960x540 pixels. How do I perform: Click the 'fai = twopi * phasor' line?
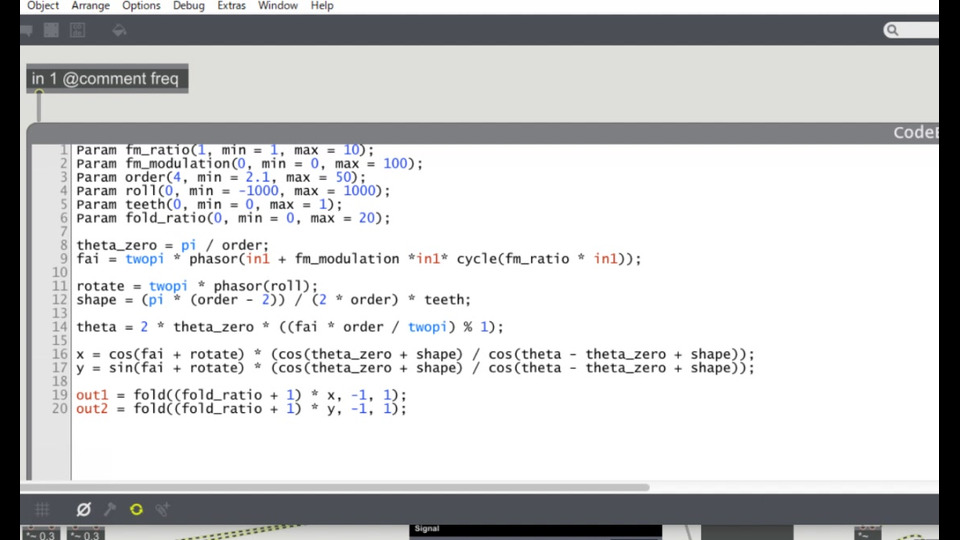(359, 259)
